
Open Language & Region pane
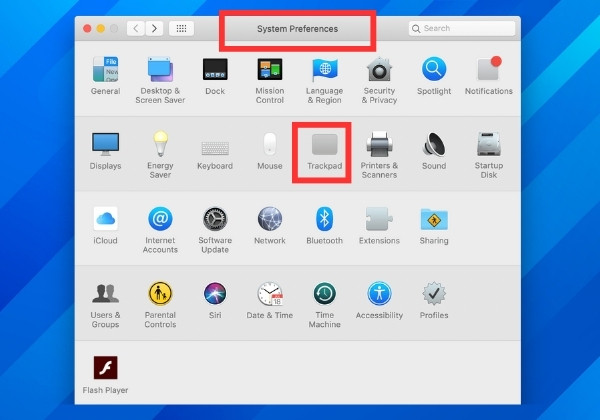(324, 80)
